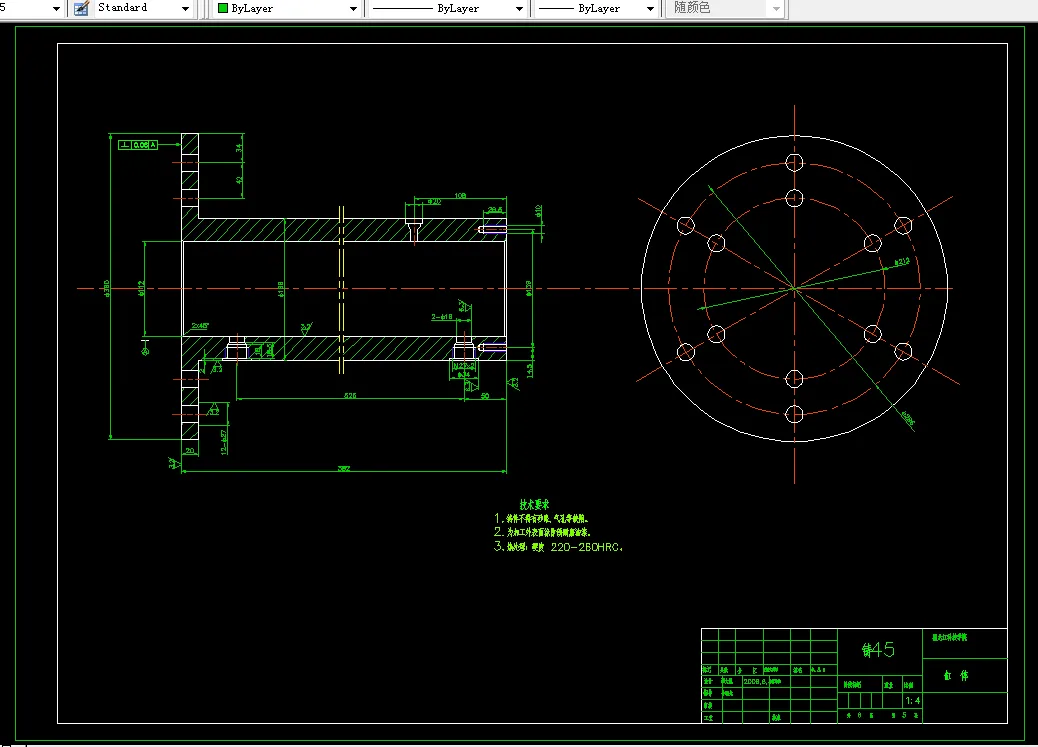Select the 2-φ18 hole callout
This screenshot has width=1038, height=747.
442,317
